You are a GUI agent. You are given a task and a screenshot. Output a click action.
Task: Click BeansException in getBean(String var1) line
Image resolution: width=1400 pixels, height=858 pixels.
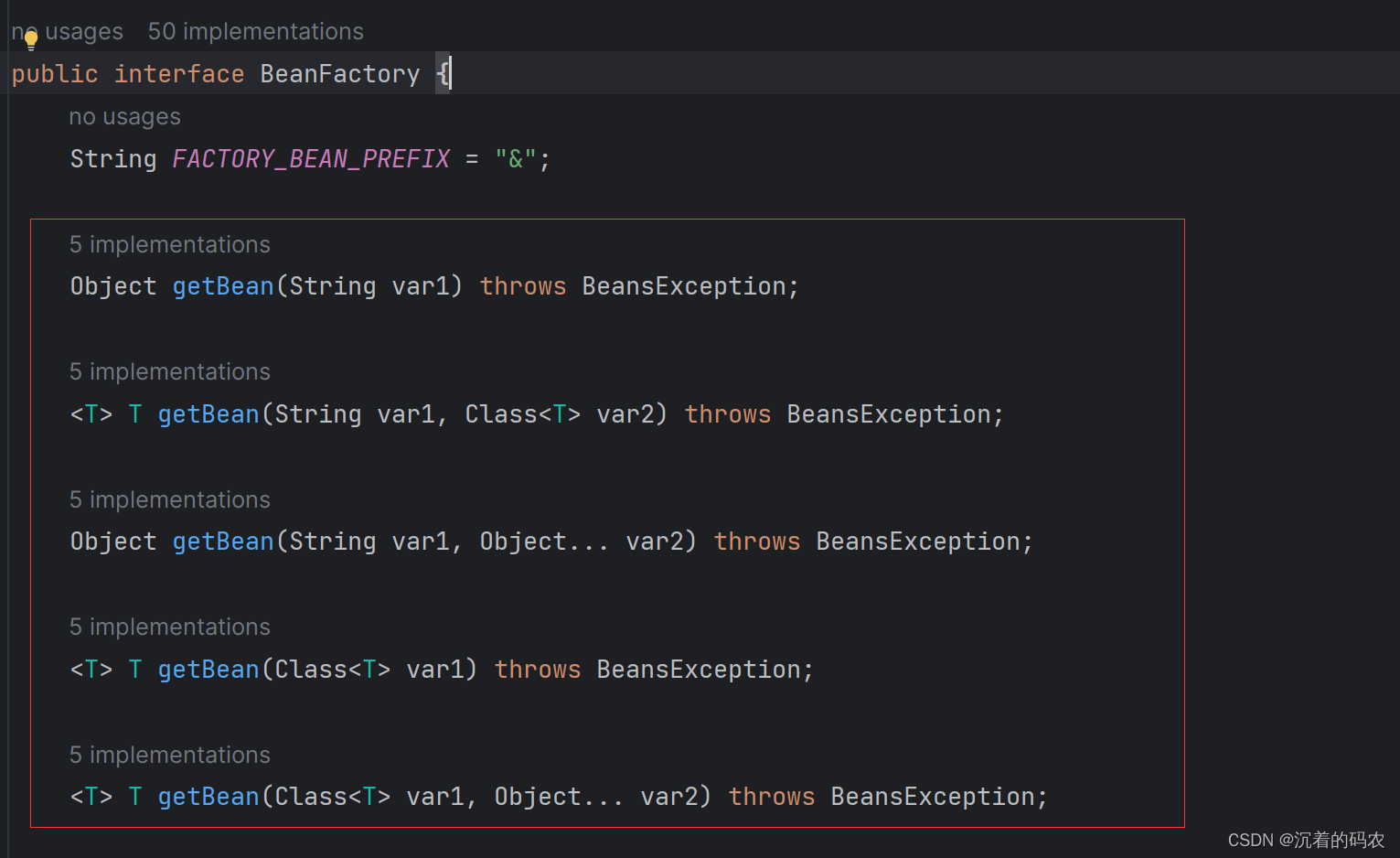(684, 286)
